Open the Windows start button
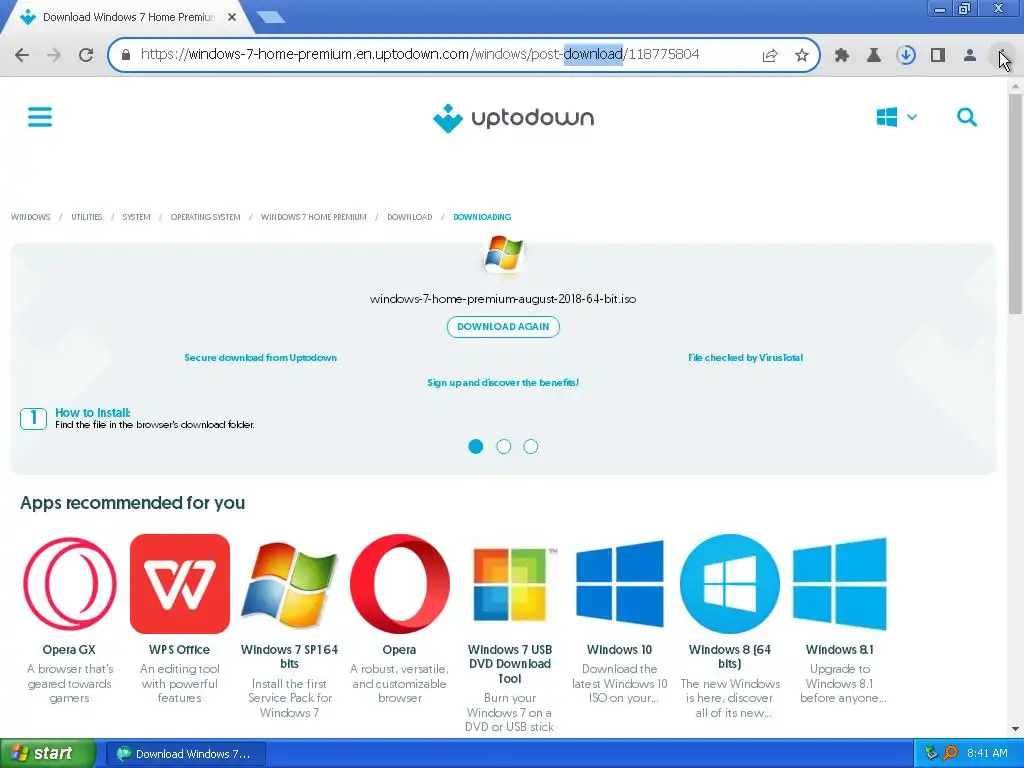 tap(47, 754)
